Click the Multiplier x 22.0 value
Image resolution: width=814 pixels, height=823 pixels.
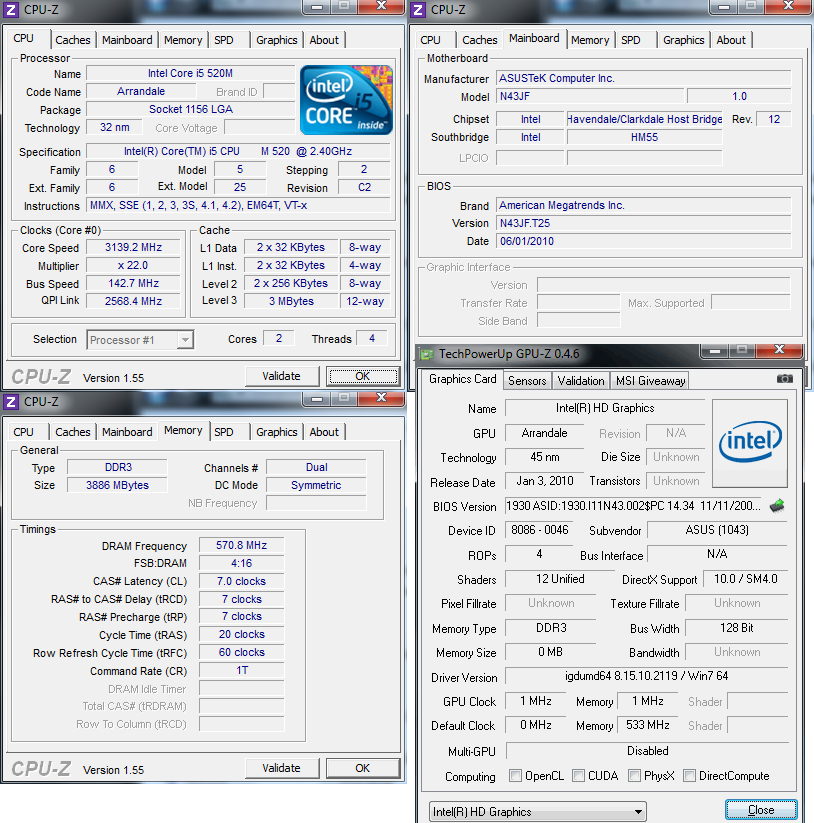coord(133,266)
